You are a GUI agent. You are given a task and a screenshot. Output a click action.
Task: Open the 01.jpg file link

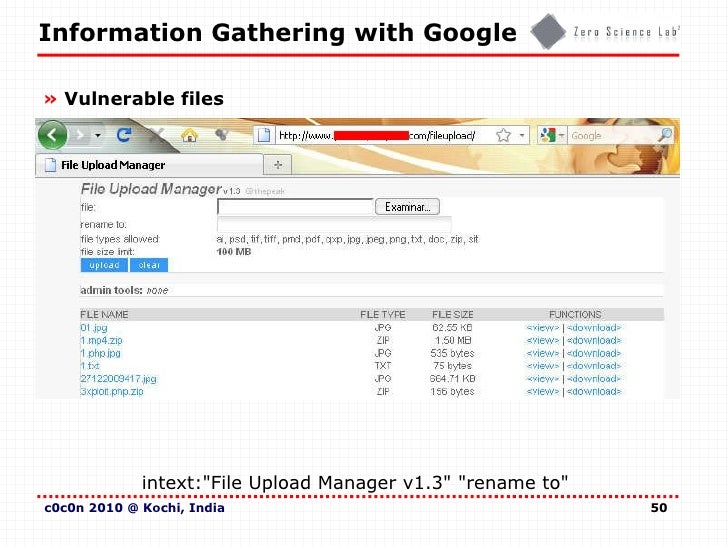[94, 328]
